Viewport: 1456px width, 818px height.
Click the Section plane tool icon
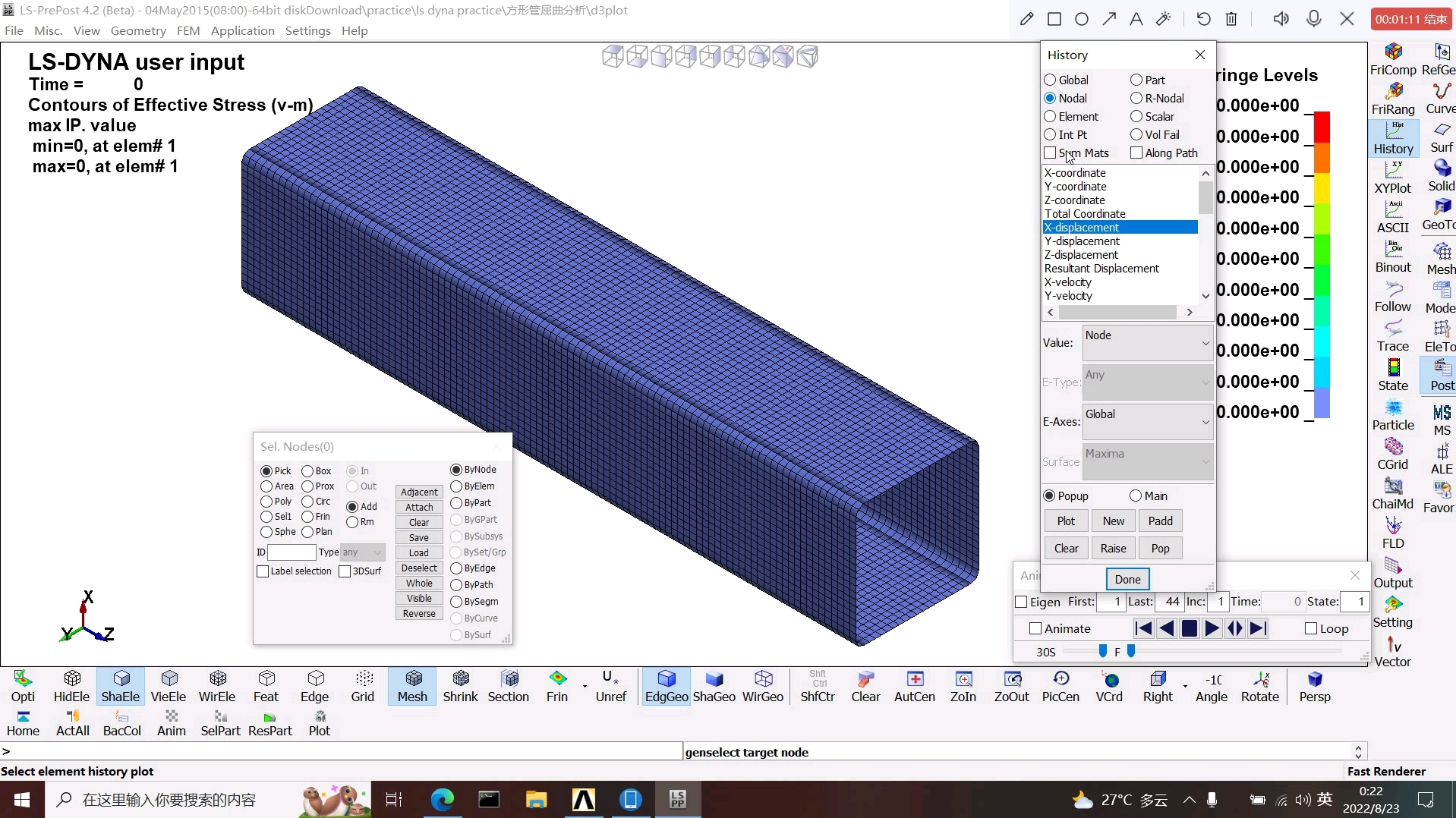tap(508, 685)
